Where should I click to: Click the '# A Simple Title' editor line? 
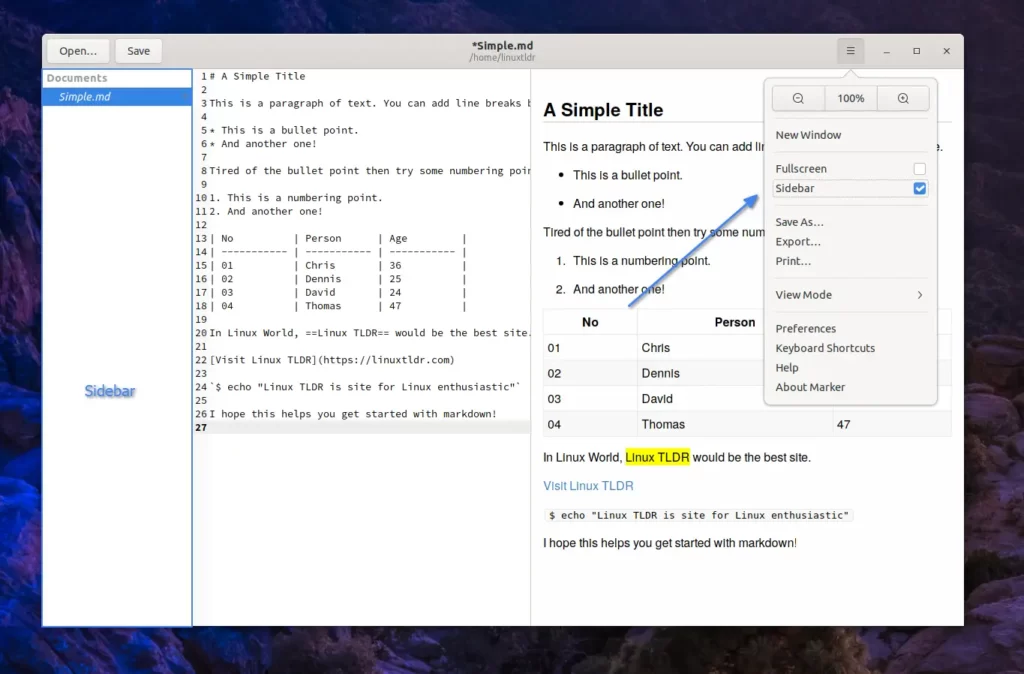pos(257,76)
